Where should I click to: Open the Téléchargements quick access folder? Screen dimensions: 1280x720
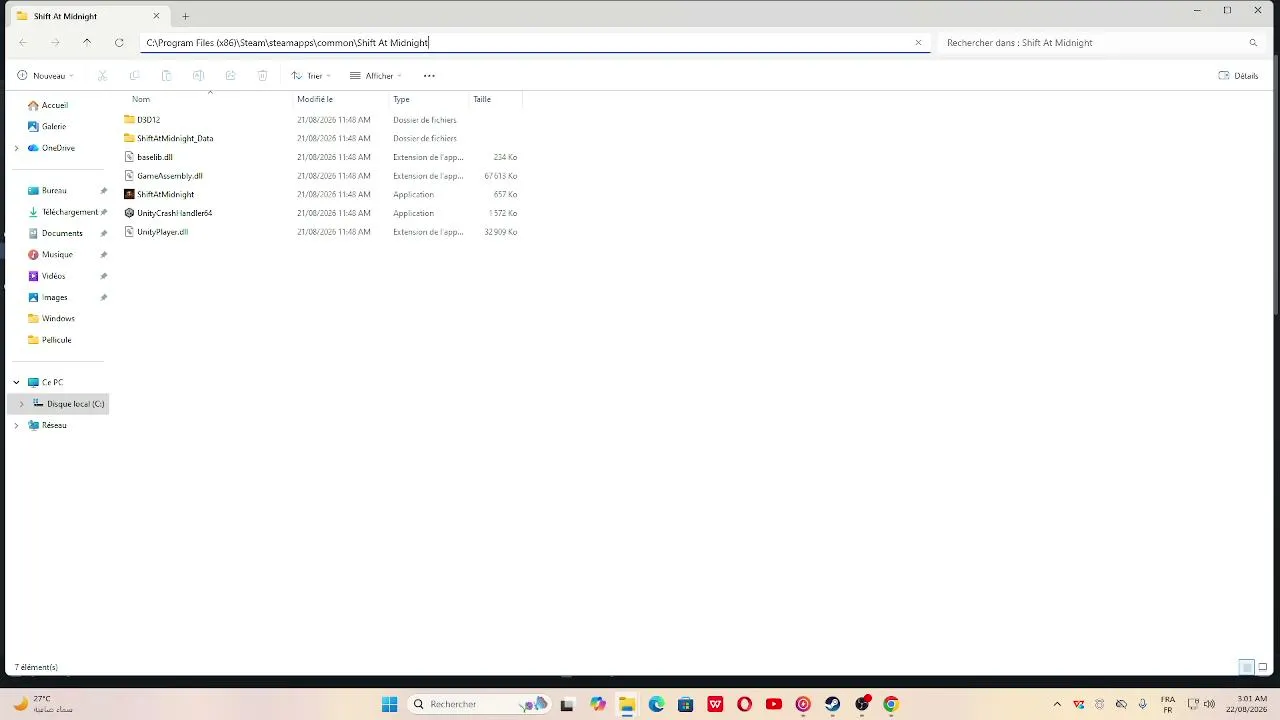click(69, 212)
